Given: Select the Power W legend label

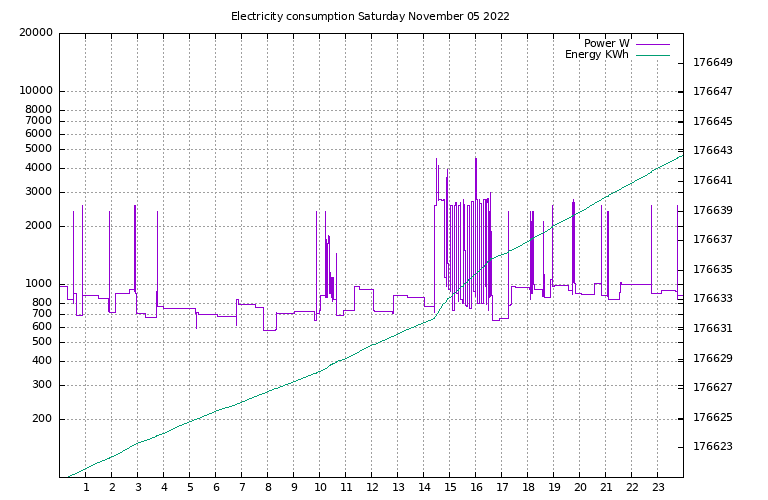Looking at the screenshot, I should (606, 44).
